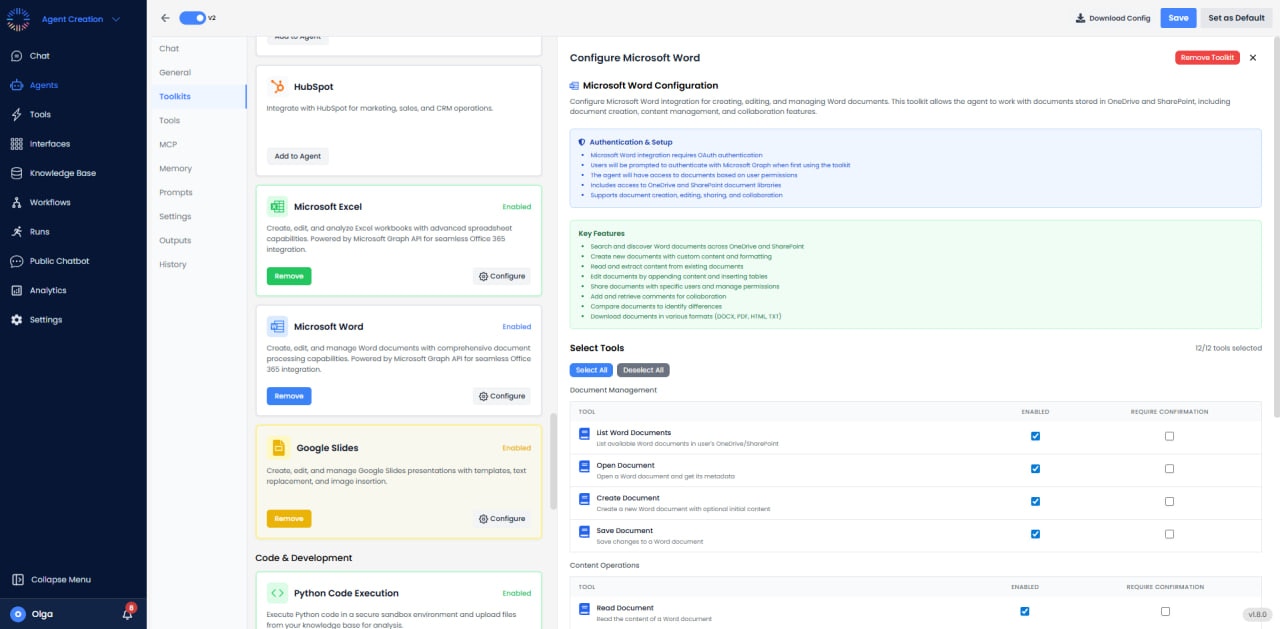Screen dimensions: 1280x629
Task: Open Interfaces from the sidebar
Action: click(x=49, y=144)
